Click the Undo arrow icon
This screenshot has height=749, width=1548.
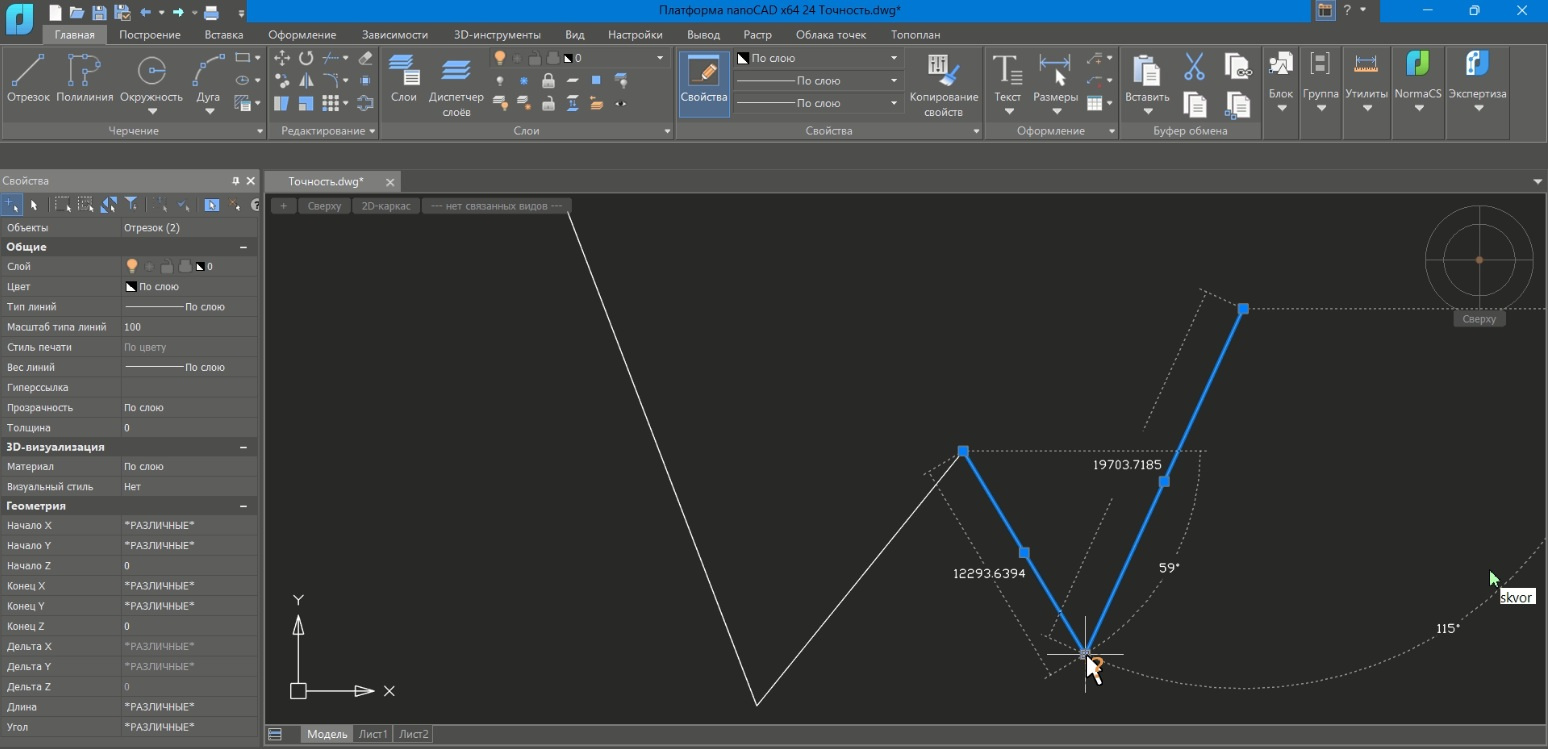coord(146,12)
